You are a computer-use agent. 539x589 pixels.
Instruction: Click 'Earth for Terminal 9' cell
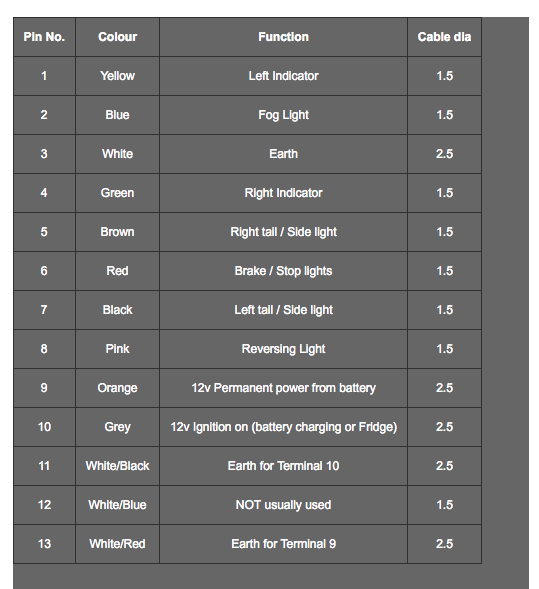click(283, 544)
